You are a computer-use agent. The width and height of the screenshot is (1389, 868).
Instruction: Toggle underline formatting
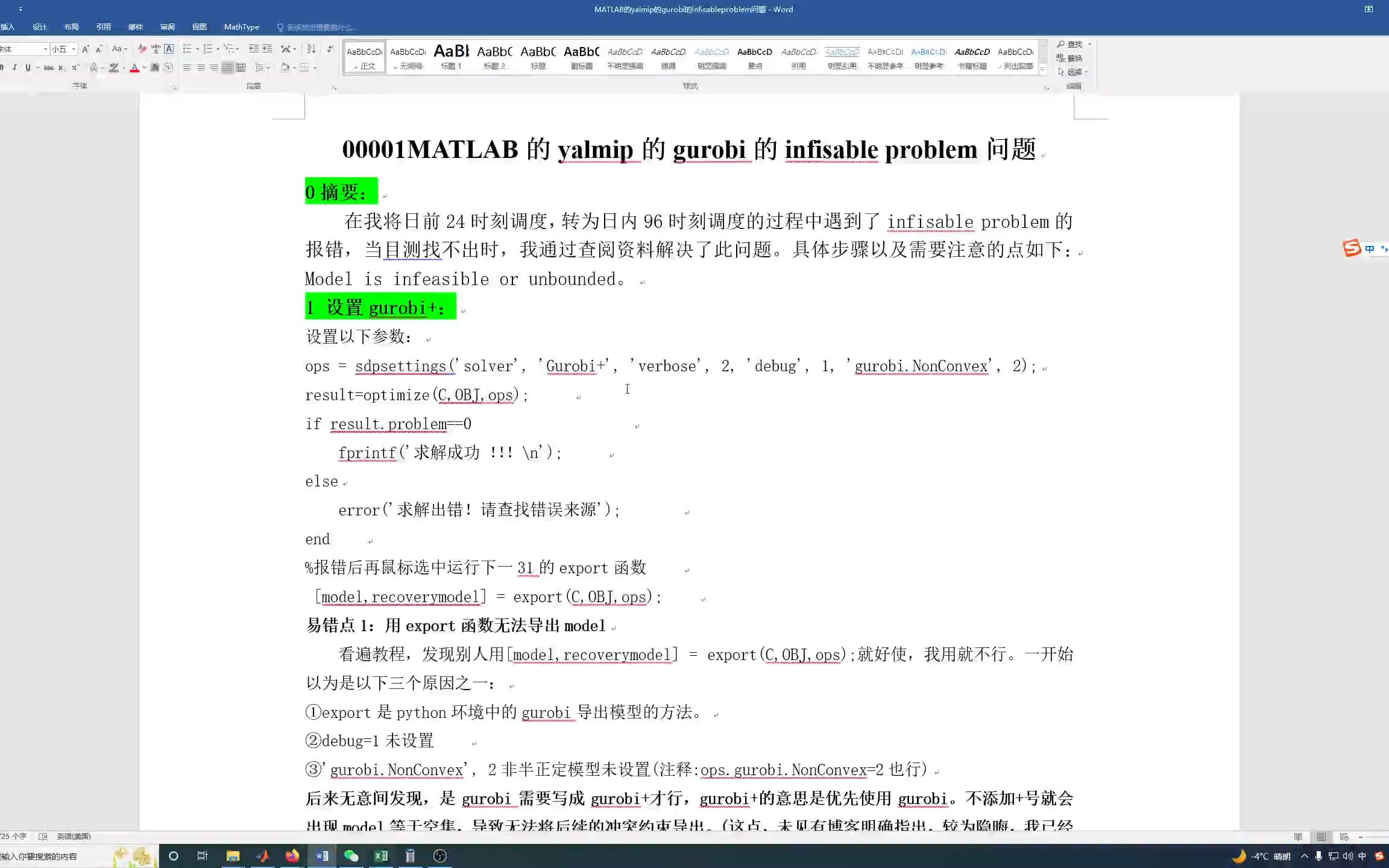pos(28,68)
